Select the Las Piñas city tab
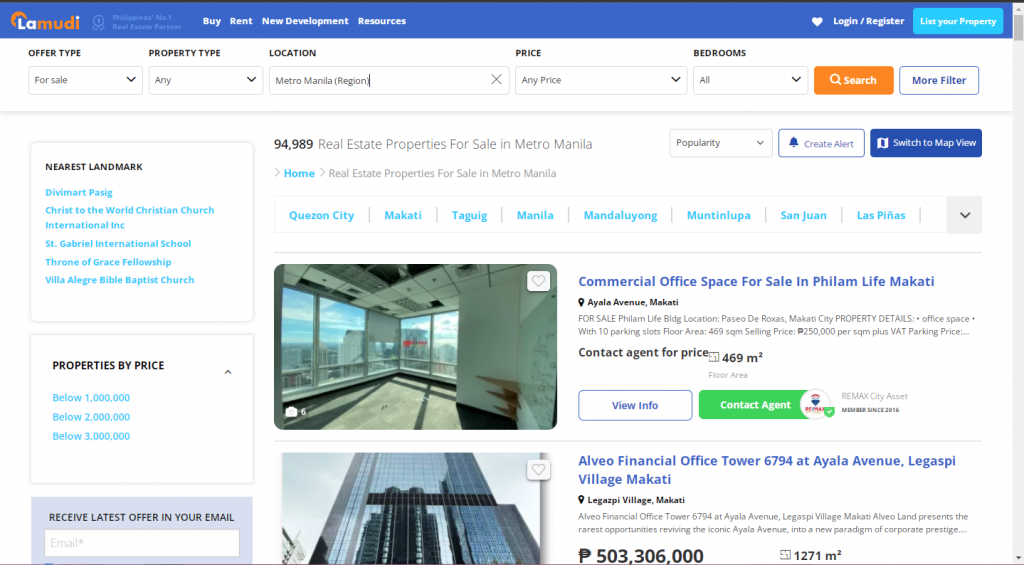The width and height of the screenshot is (1024, 565). tap(881, 215)
